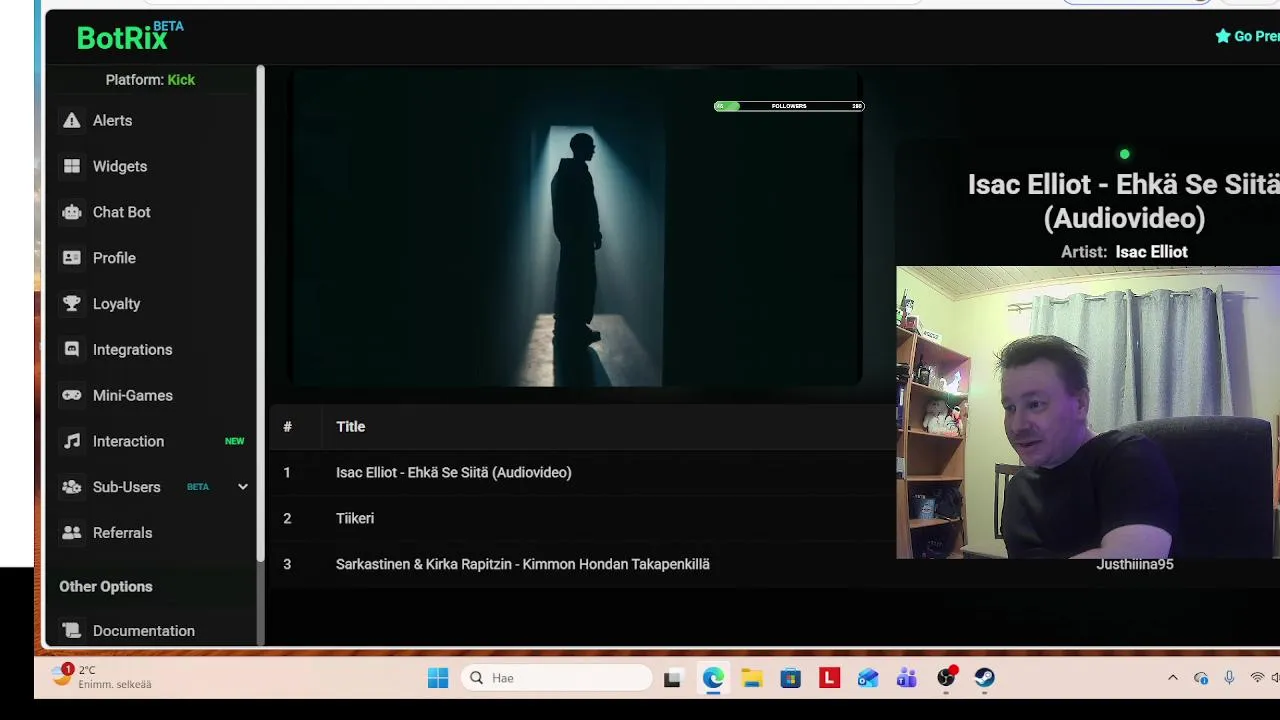Click the sidebar vertical scrollbar

click(260, 312)
